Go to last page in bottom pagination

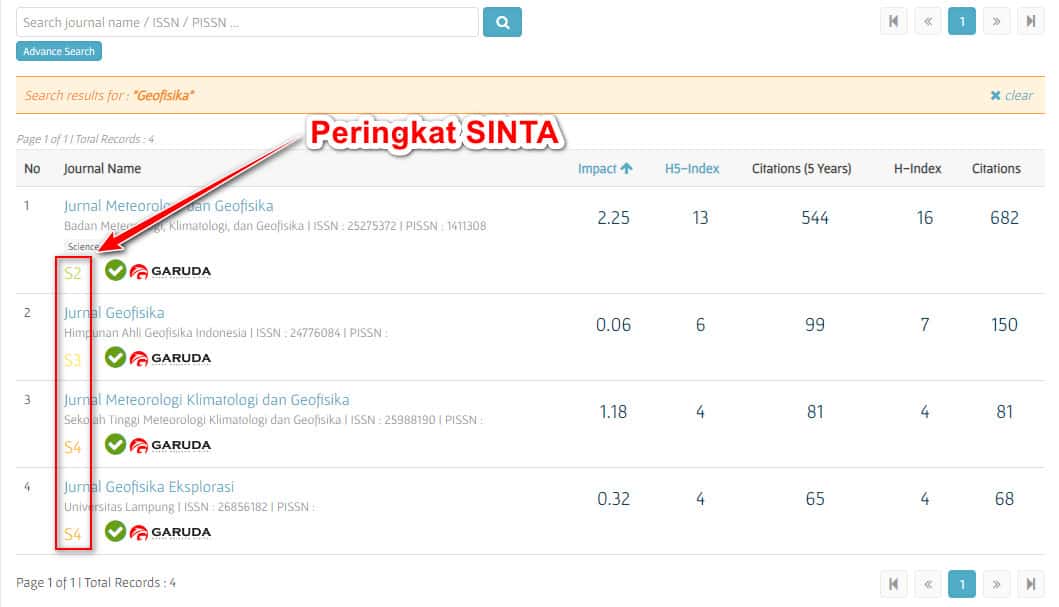tap(1031, 584)
